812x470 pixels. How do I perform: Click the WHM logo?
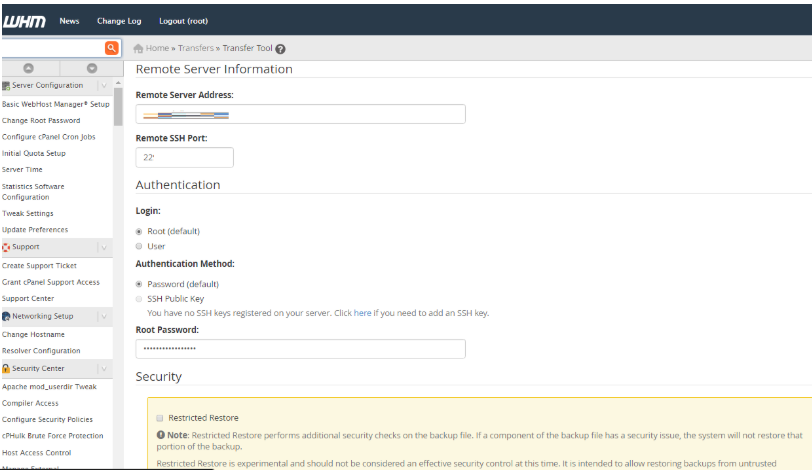23,21
